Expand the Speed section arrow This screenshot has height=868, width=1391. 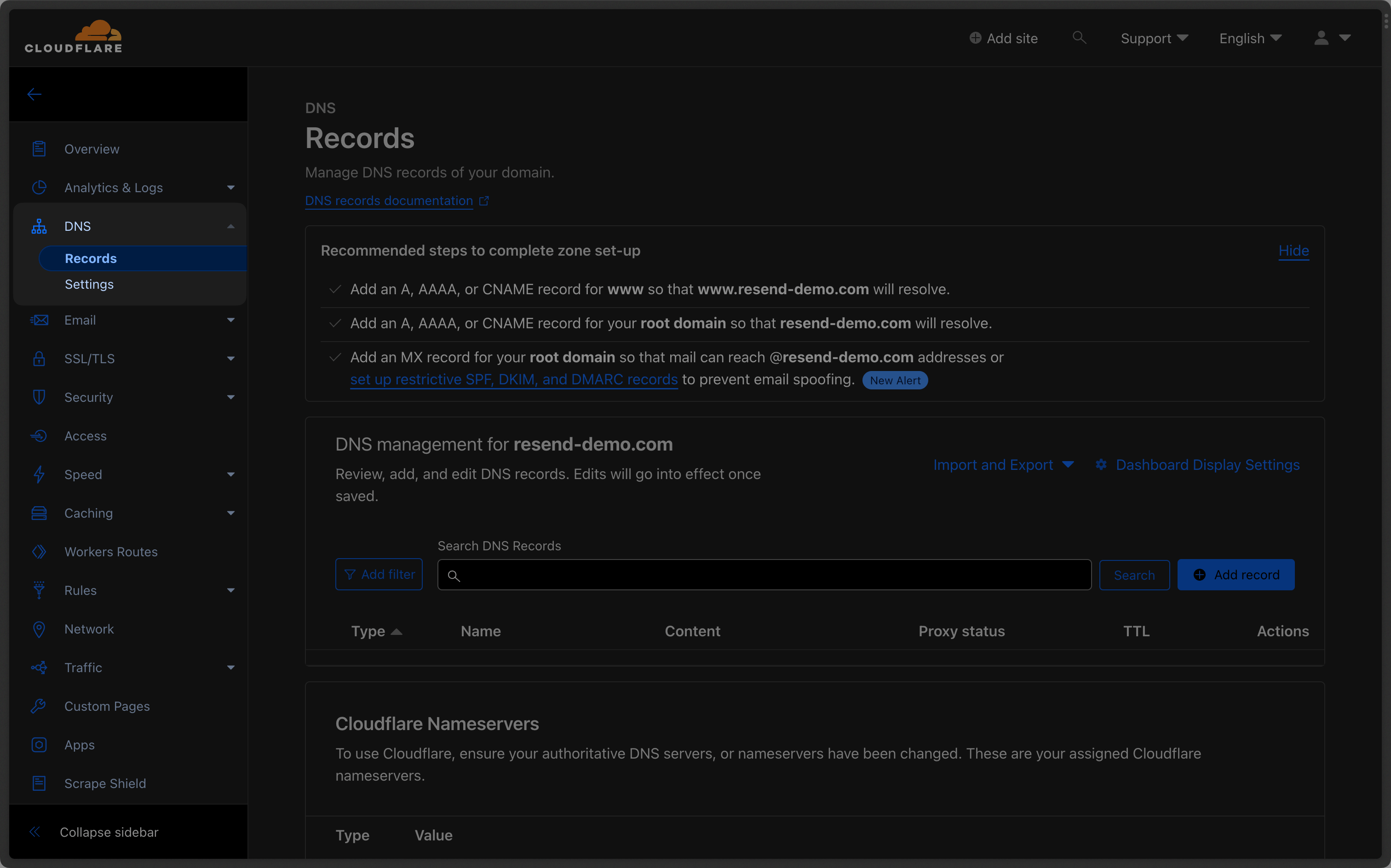(x=231, y=475)
